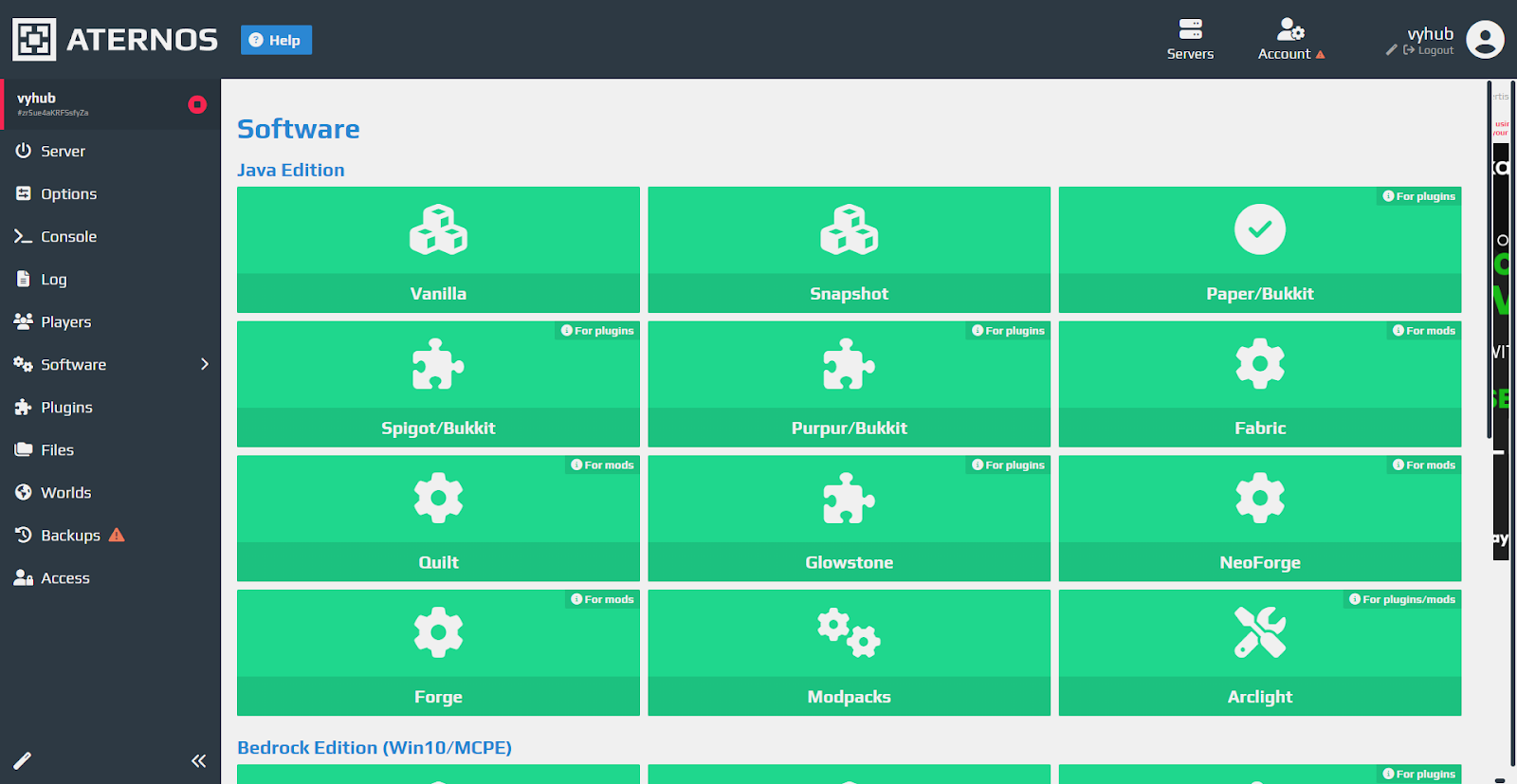Image resolution: width=1517 pixels, height=784 pixels.
Task: Collapse the sidebar with double chevron
Action: [x=198, y=760]
